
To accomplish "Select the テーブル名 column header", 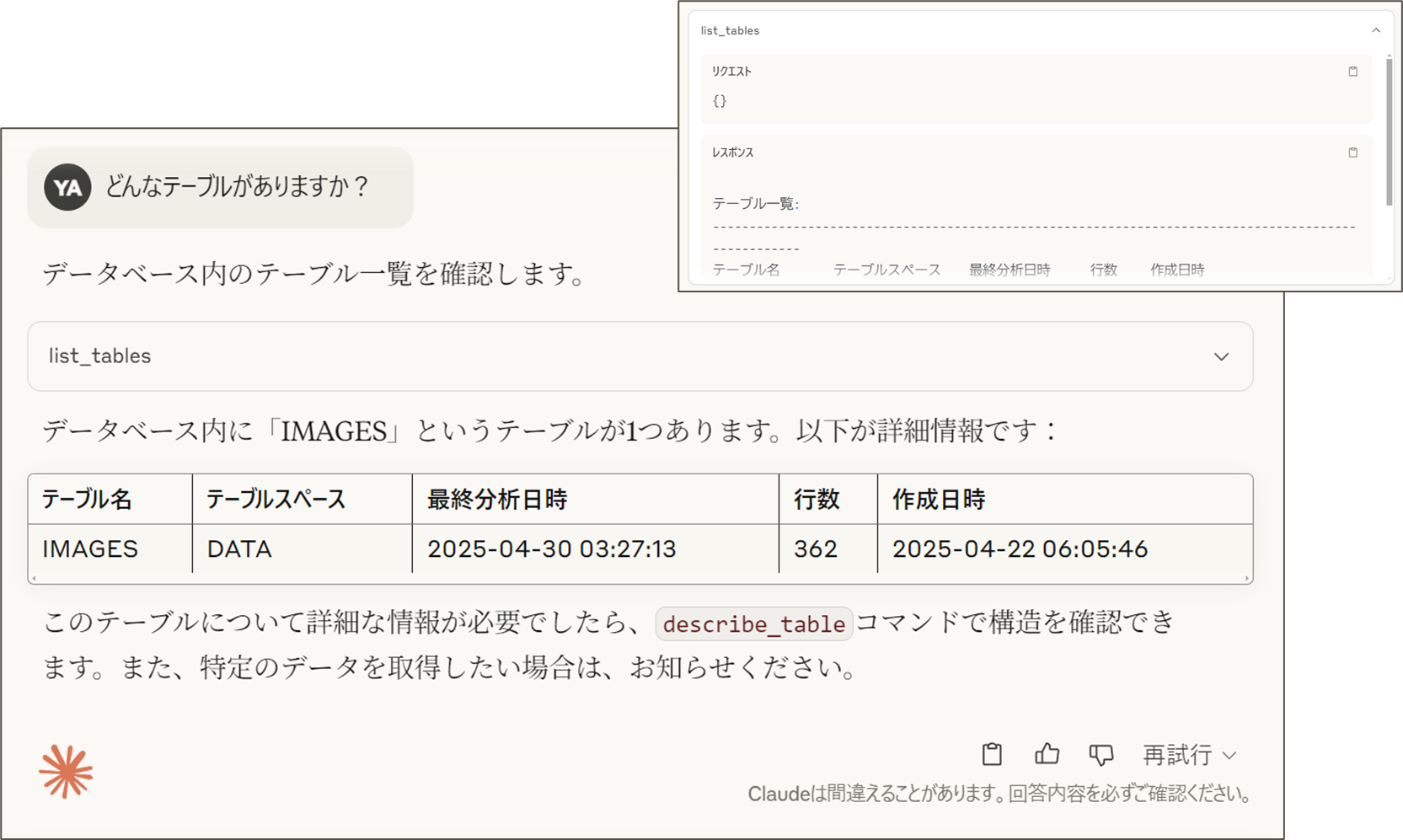I will click(88, 499).
